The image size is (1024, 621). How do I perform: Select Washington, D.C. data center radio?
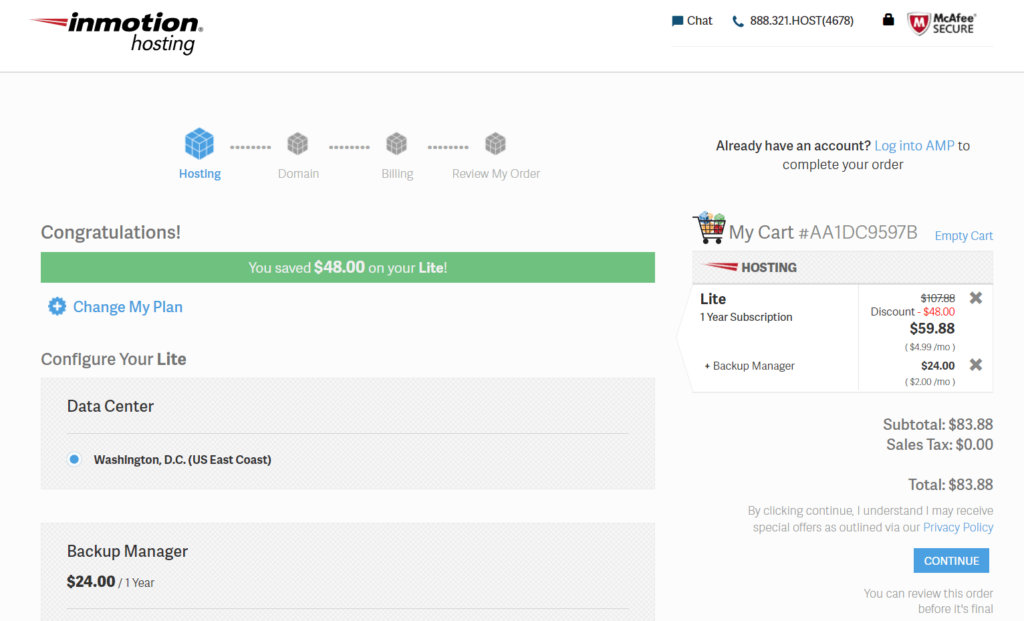pyautogui.click(x=74, y=460)
